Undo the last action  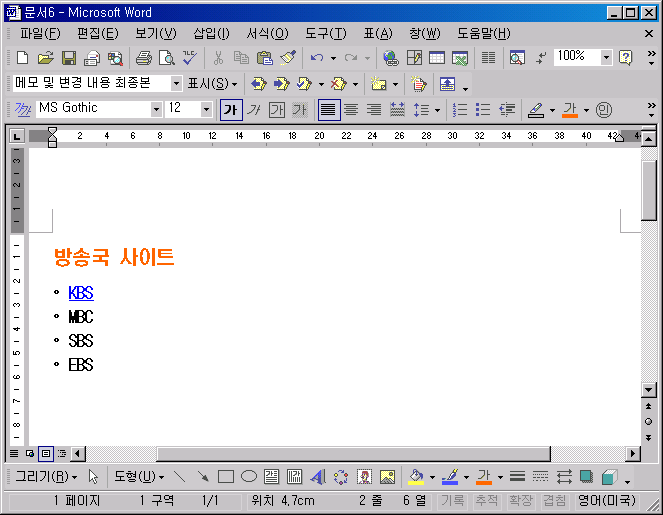point(317,58)
